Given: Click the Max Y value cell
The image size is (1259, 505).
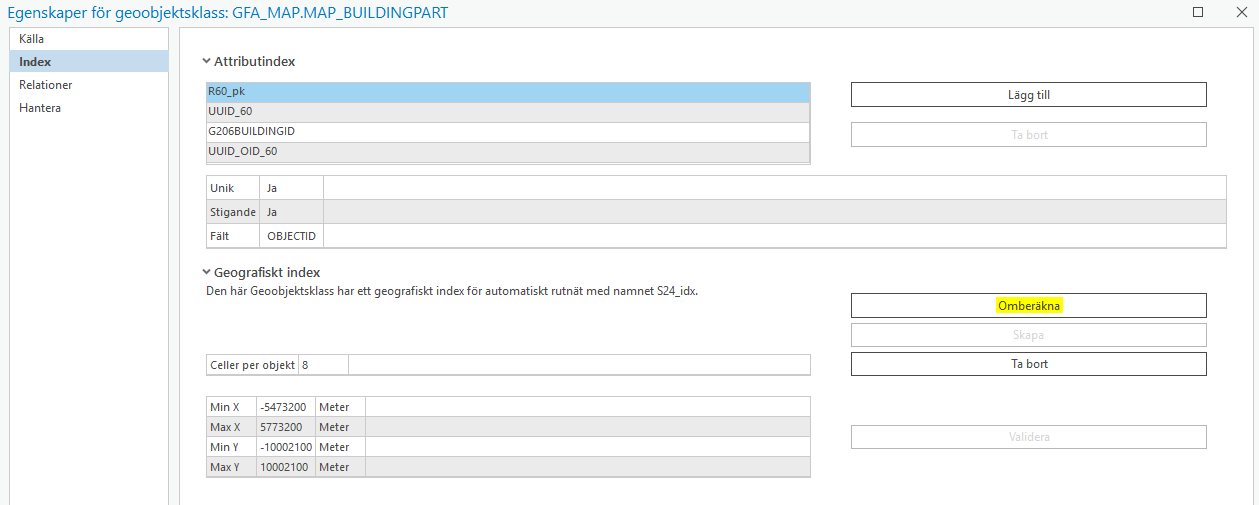Looking at the screenshot, I should (x=285, y=468).
